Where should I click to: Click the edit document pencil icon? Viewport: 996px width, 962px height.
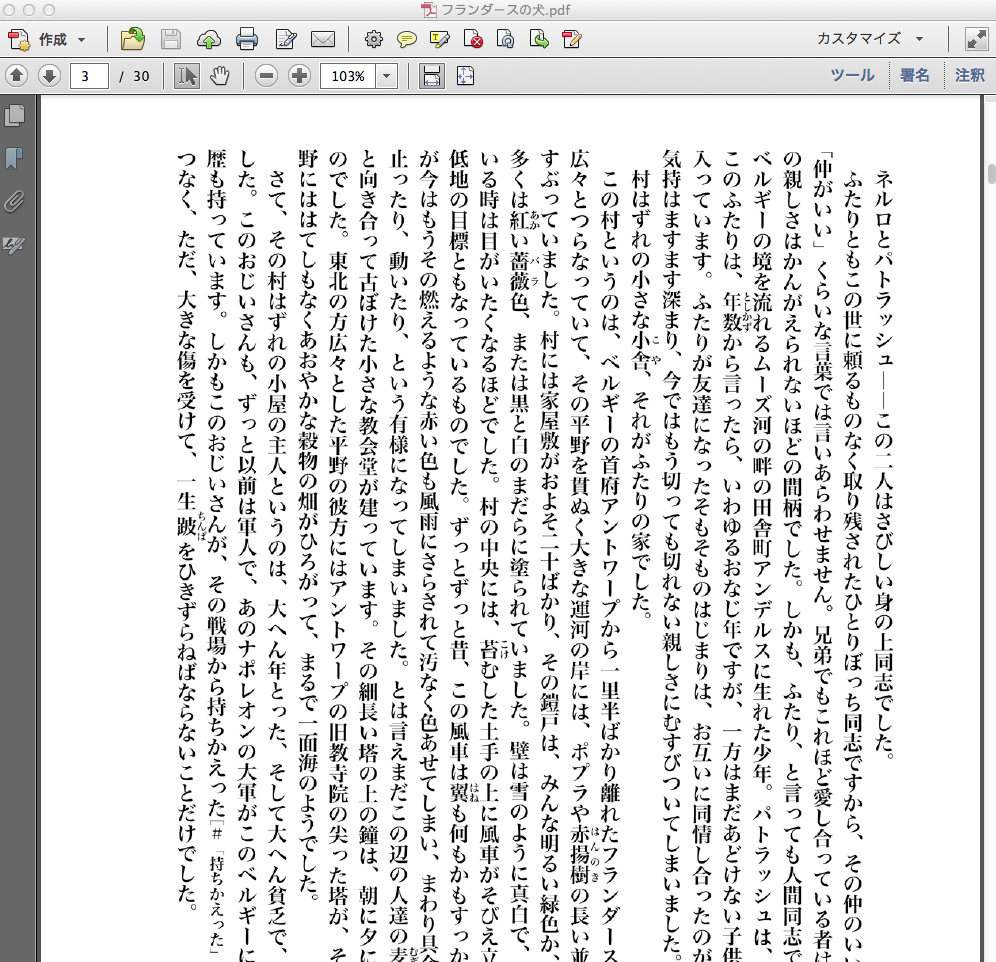point(286,39)
